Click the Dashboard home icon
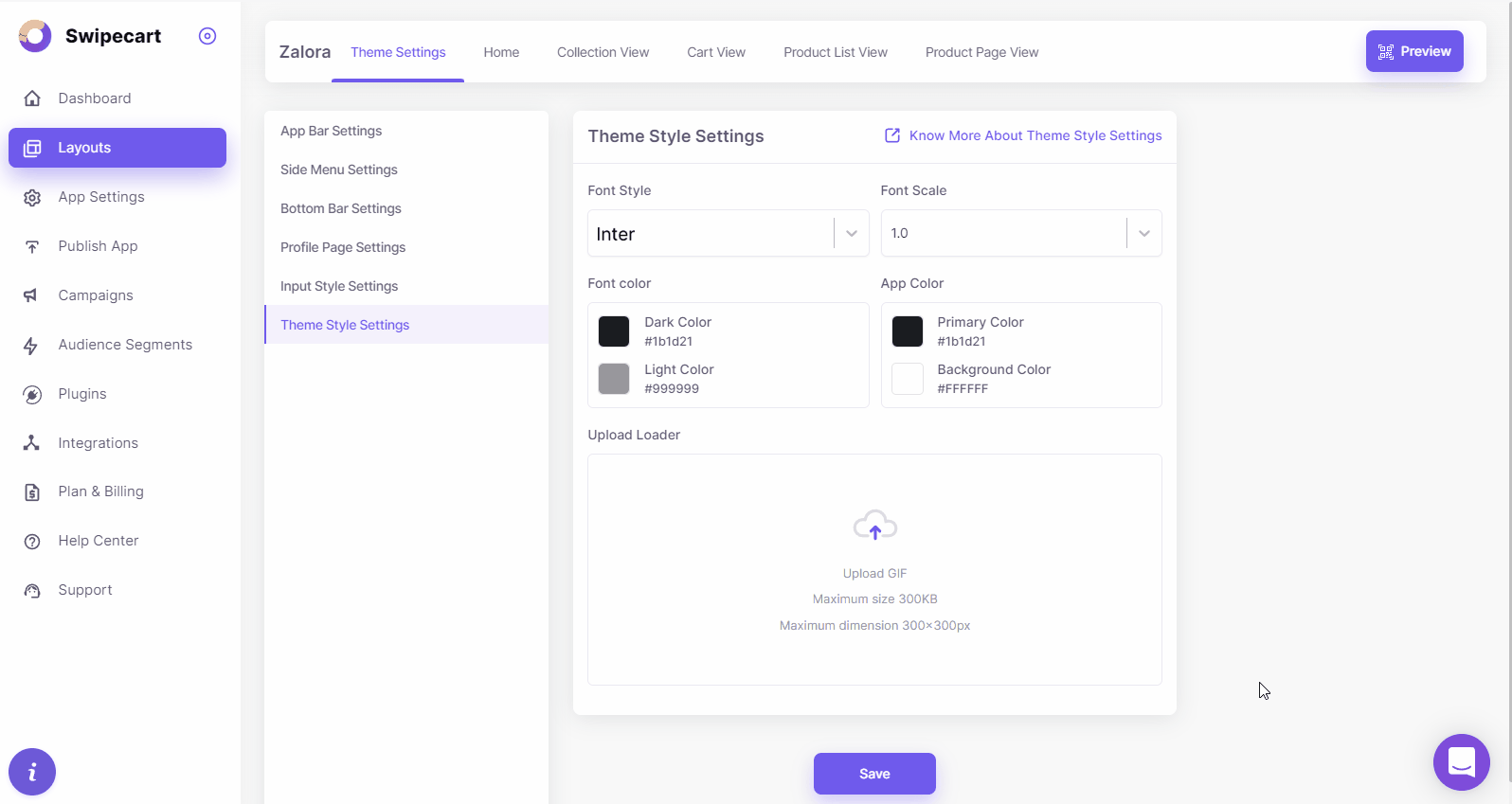The height and width of the screenshot is (804, 1512). (32, 98)
